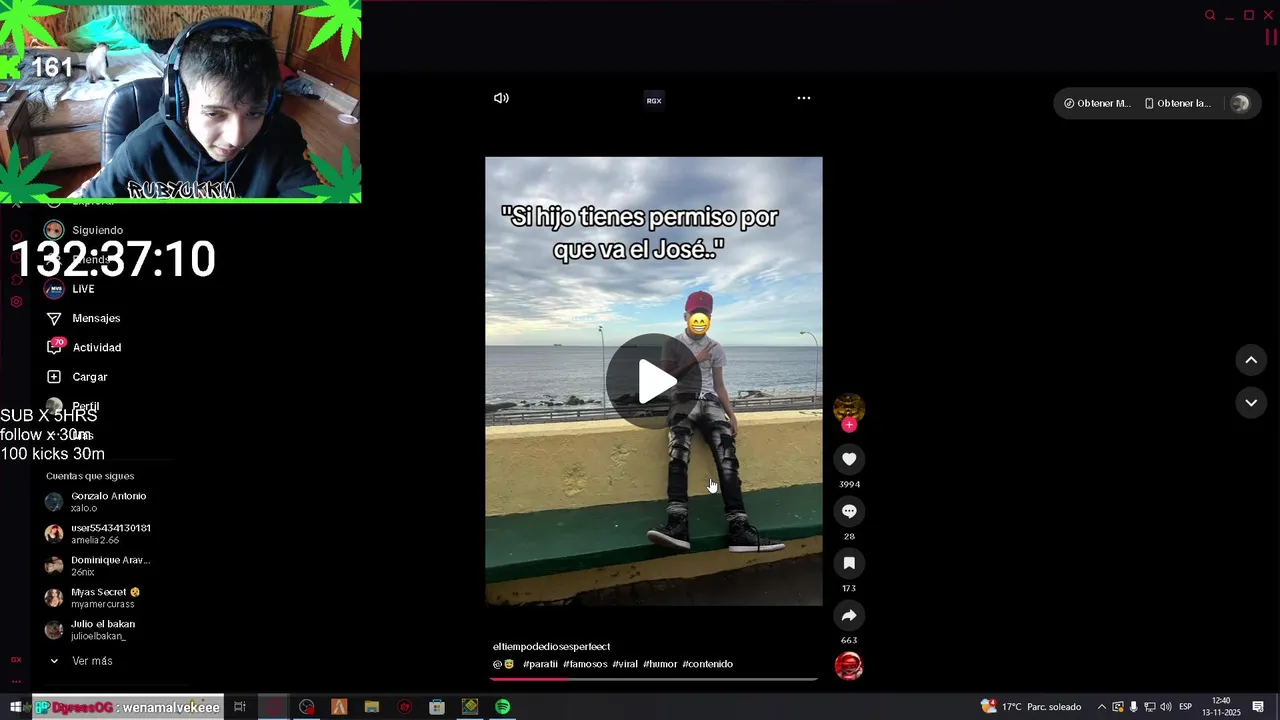
Task: Click the Obtener M... button
Action: tap(1097, 103)
